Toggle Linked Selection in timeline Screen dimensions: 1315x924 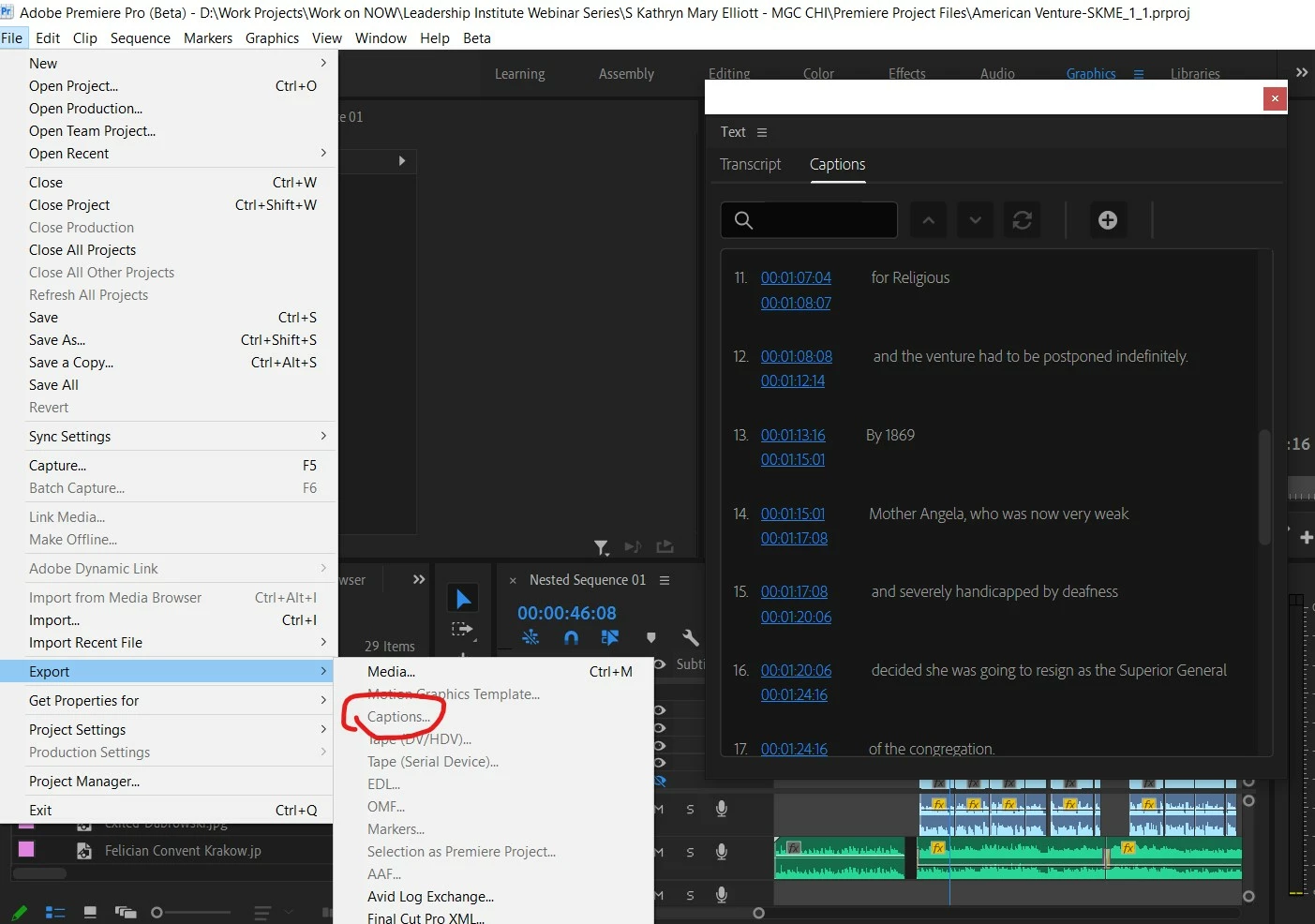(610, 638)
